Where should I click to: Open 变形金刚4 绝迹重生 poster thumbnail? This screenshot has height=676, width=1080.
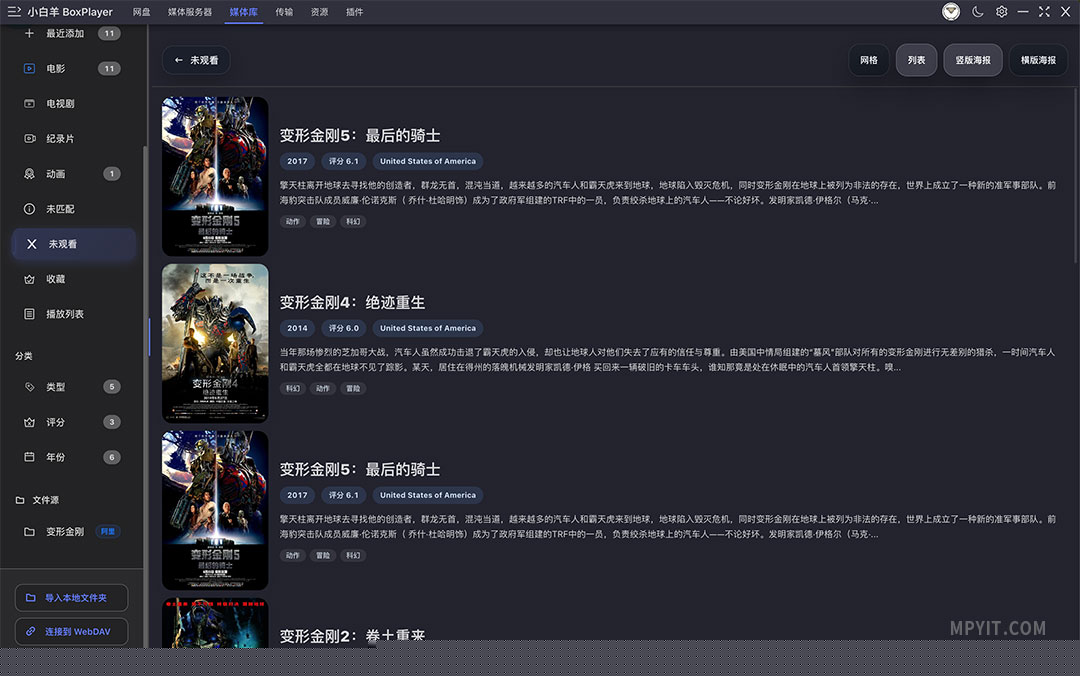215,342
